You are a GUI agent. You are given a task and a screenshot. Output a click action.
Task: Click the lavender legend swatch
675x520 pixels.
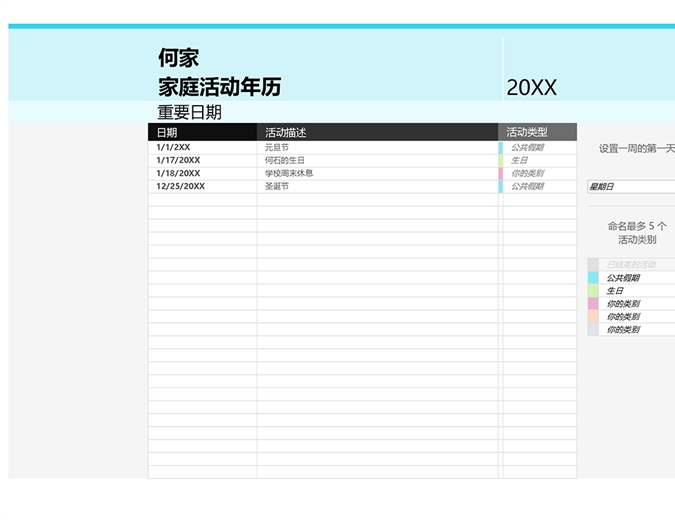(593, 329)
